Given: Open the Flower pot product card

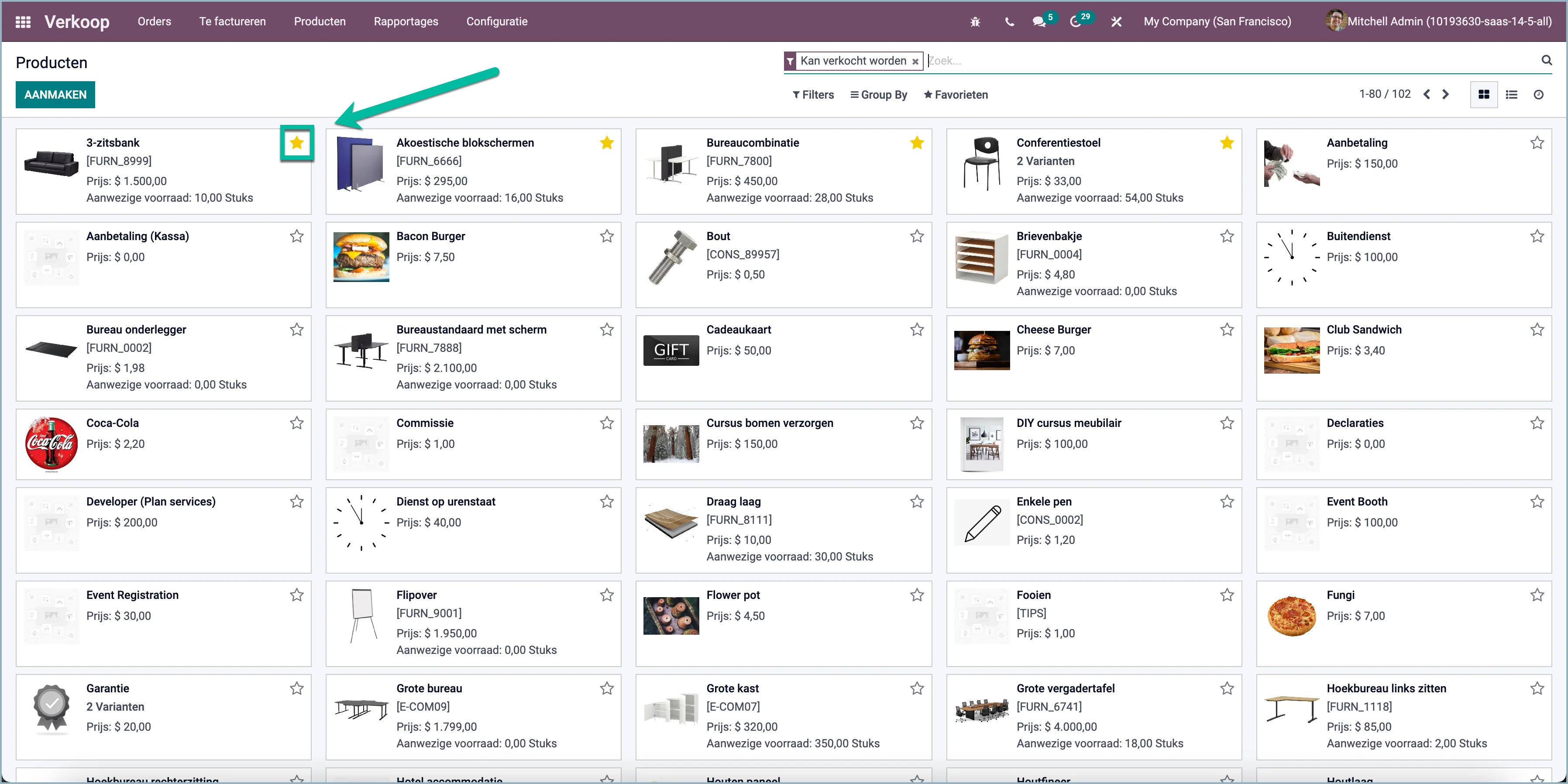Looking at the screenshot, I should coord(784,624).
